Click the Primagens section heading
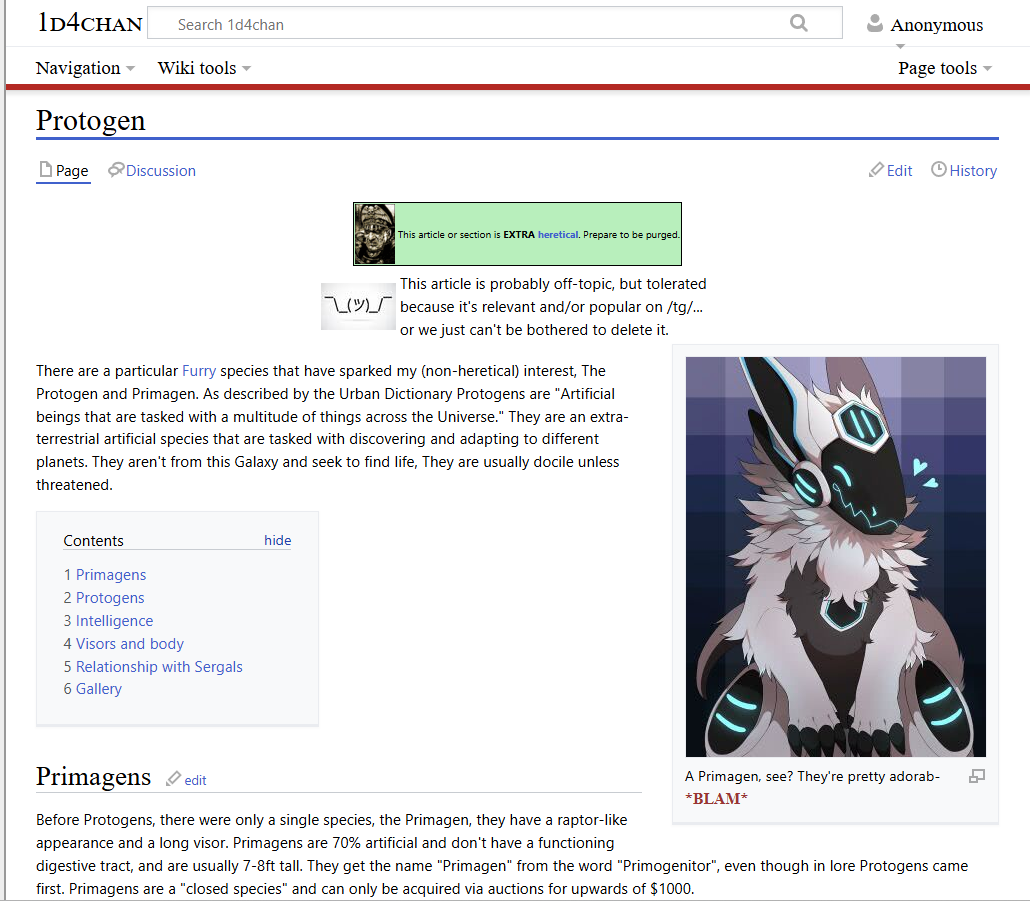The width and height of the screenshot is (1030, 901). click(x=93, y=777)
